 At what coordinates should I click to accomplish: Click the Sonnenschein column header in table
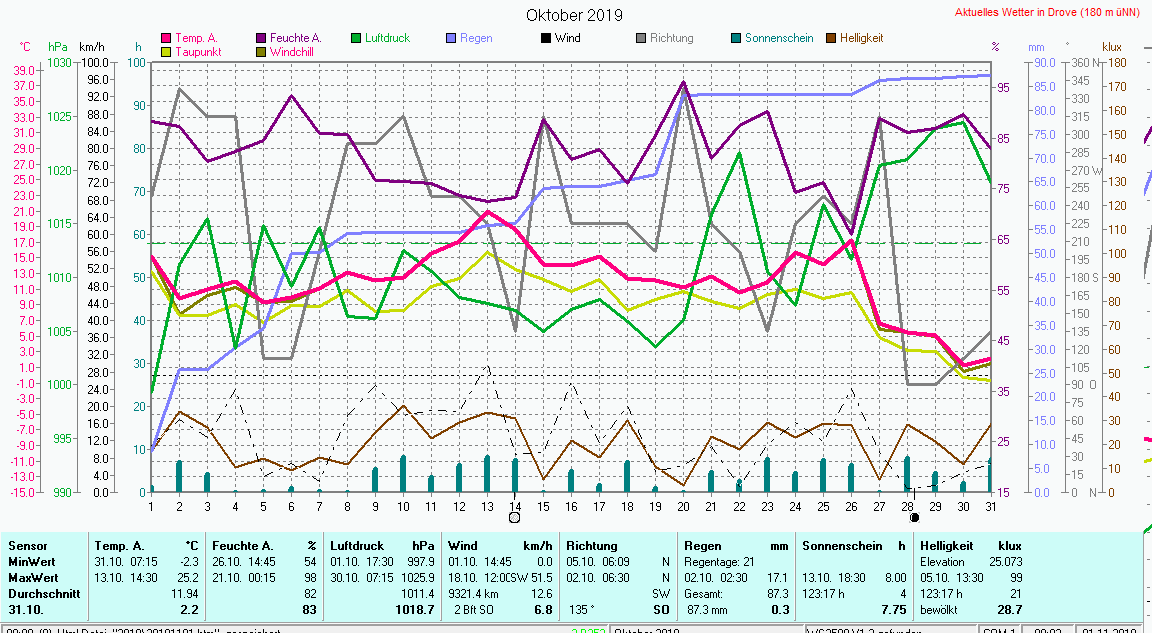pos(840,546)
